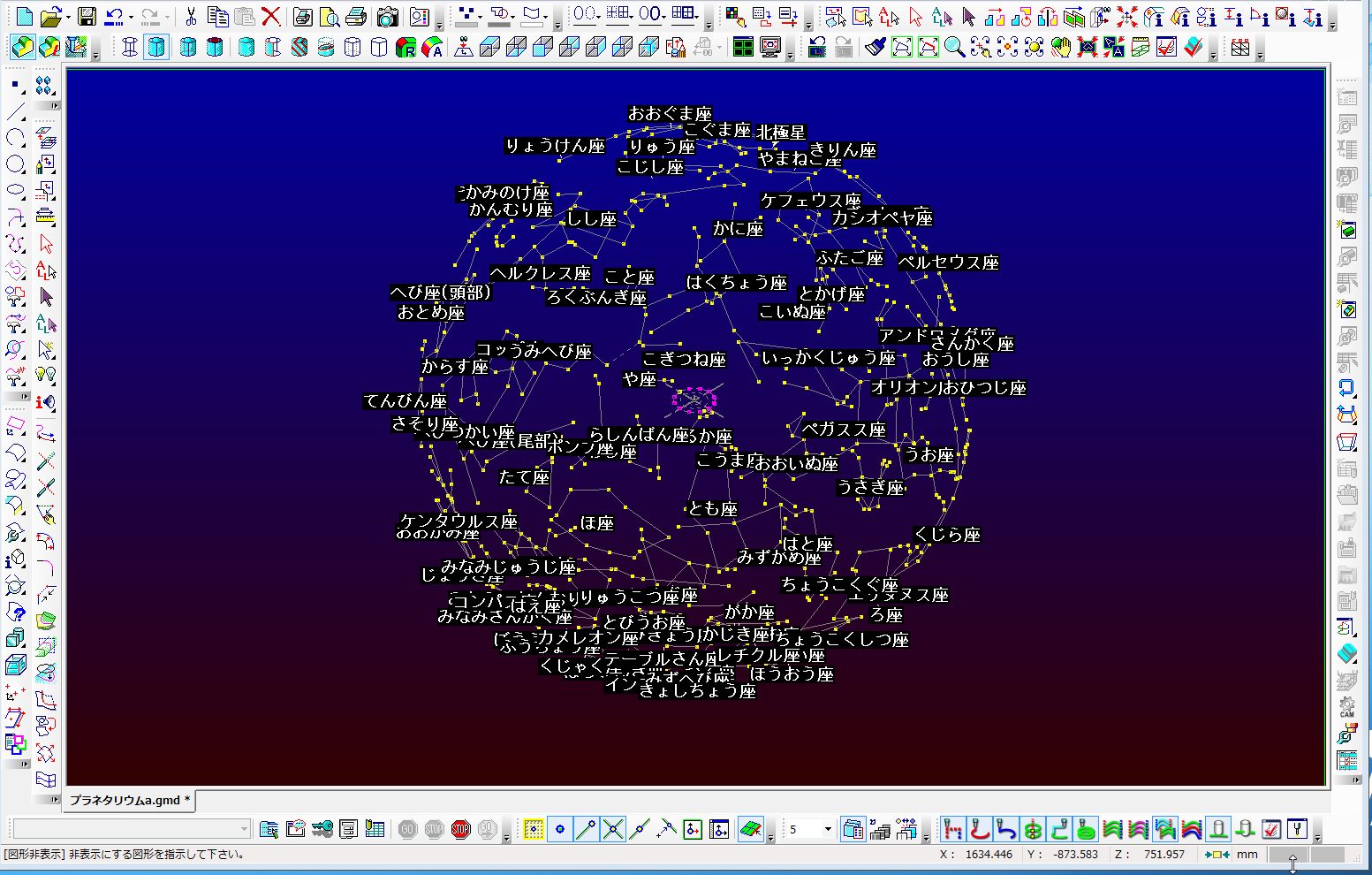Copy with the duplicate pages icon
This screenshot has height=875, width=1372.
(217, 17)
